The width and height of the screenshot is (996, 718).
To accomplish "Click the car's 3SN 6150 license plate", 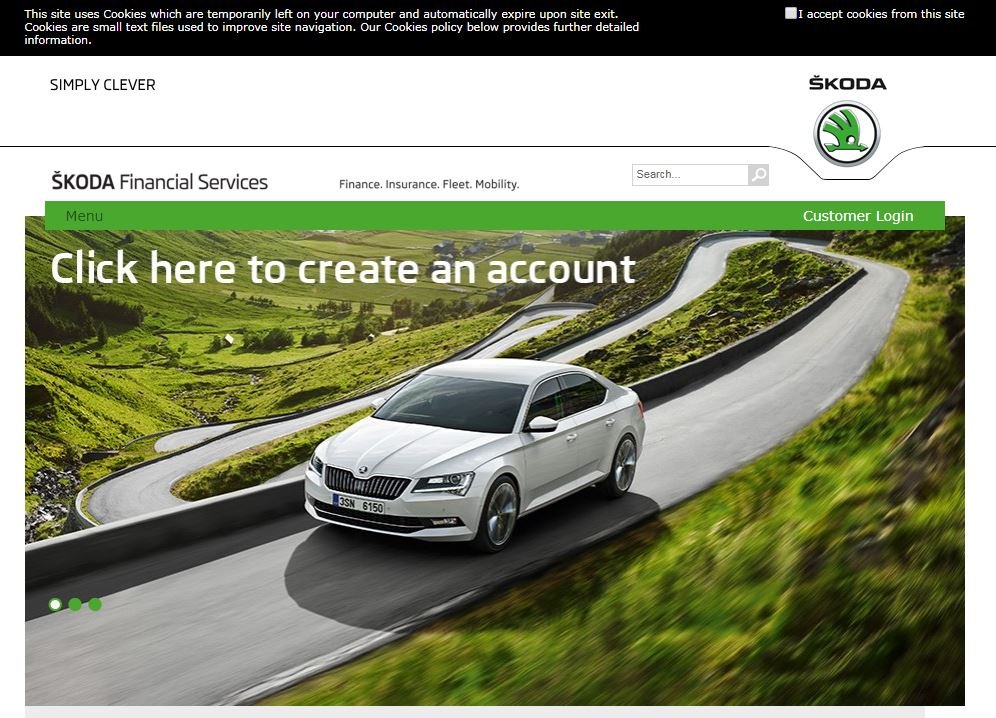I will point(359,504).
